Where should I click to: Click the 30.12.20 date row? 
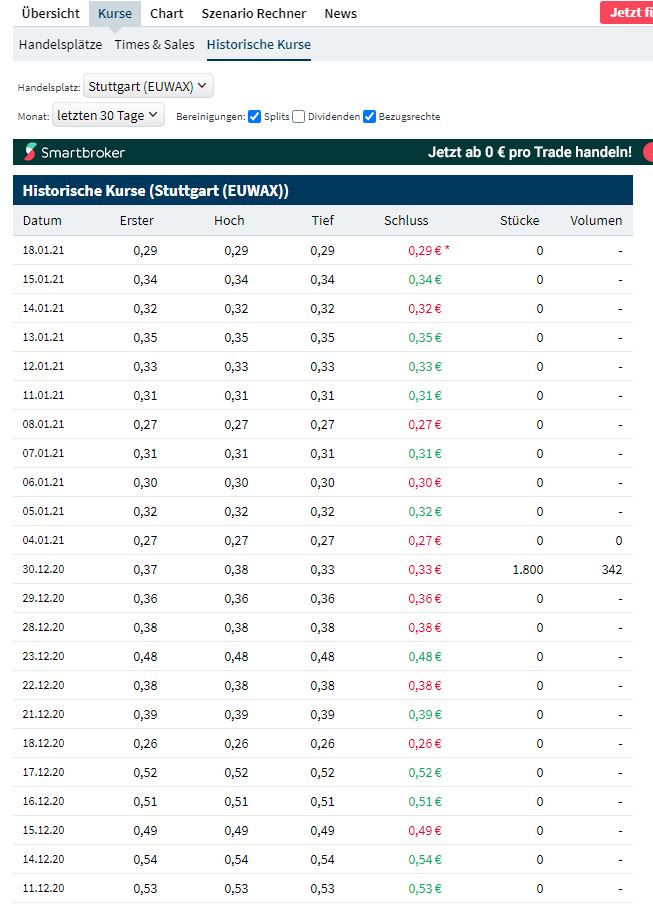tap(43, 570)
